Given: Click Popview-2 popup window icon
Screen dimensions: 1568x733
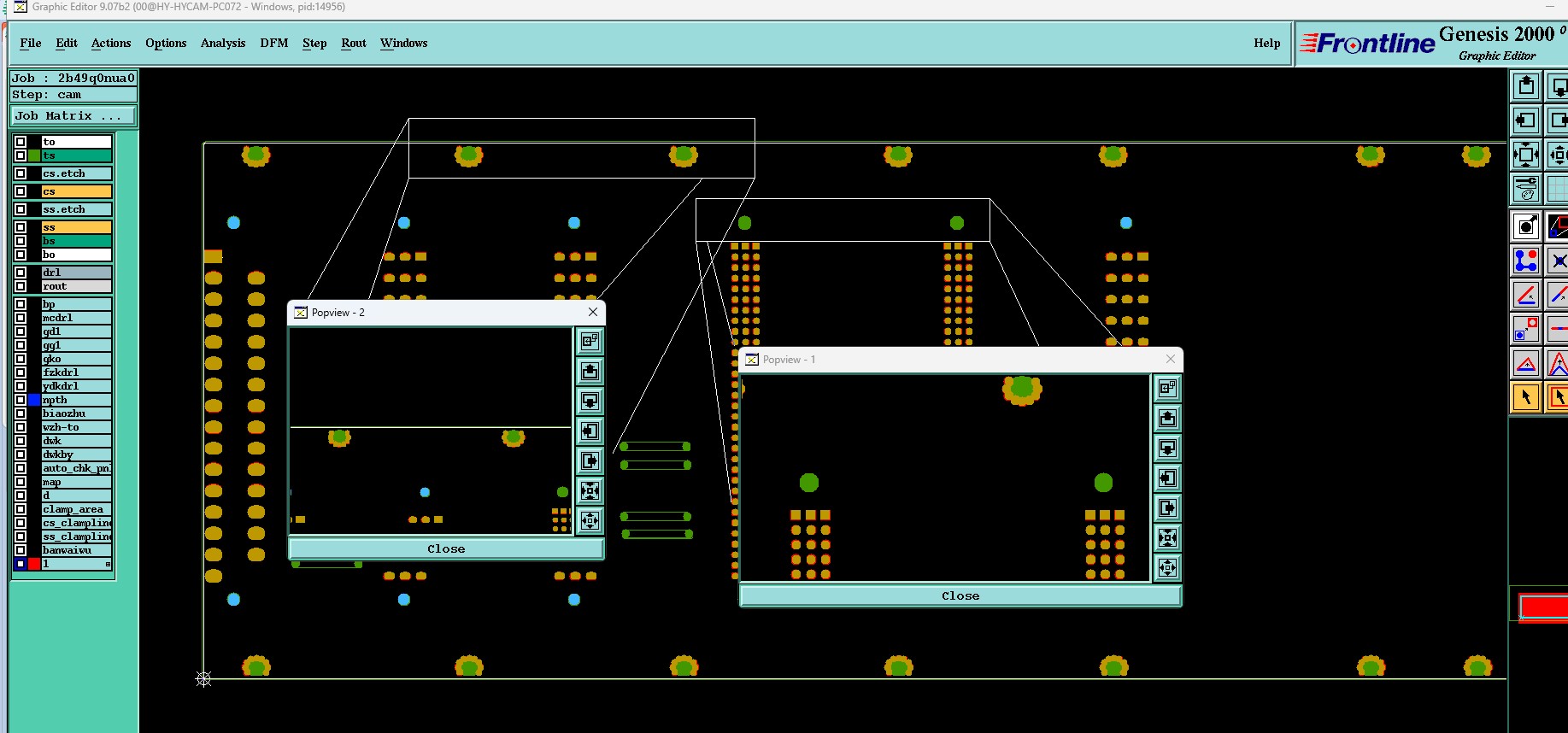Looking at the screenshot, I should [x=590, y=342].
